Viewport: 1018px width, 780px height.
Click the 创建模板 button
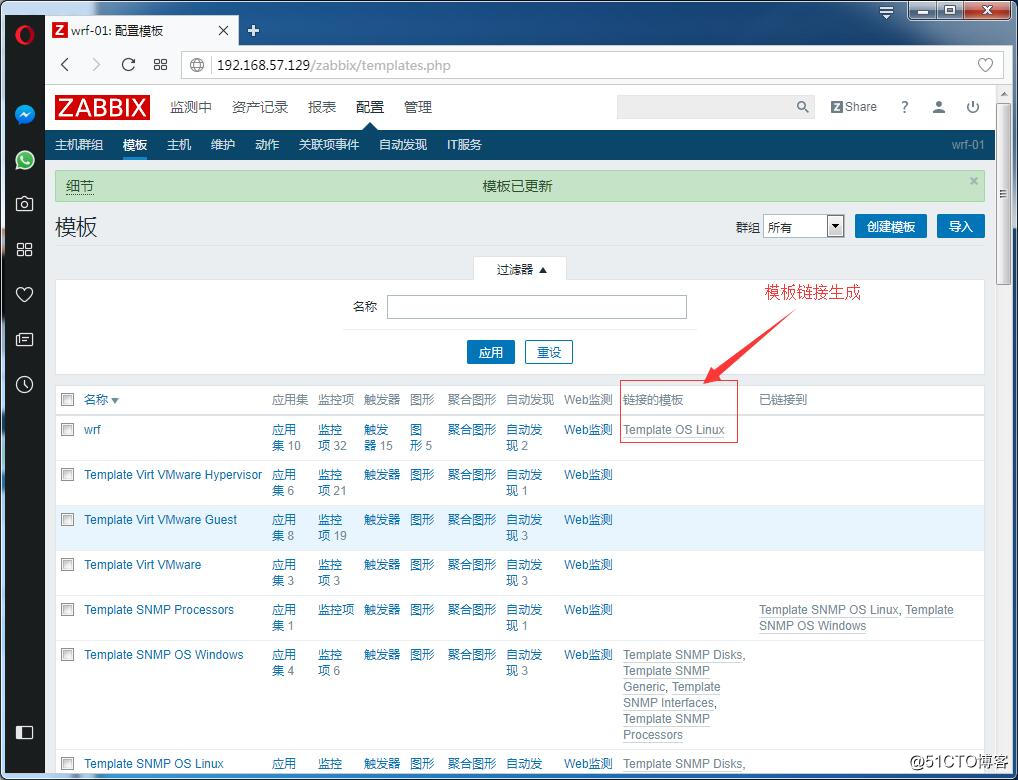tap(891, 226)
